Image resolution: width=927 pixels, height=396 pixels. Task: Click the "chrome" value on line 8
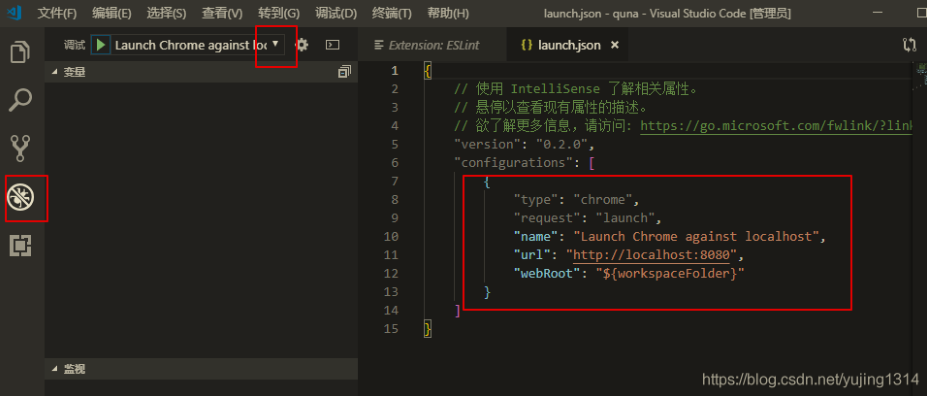(603, 199)
